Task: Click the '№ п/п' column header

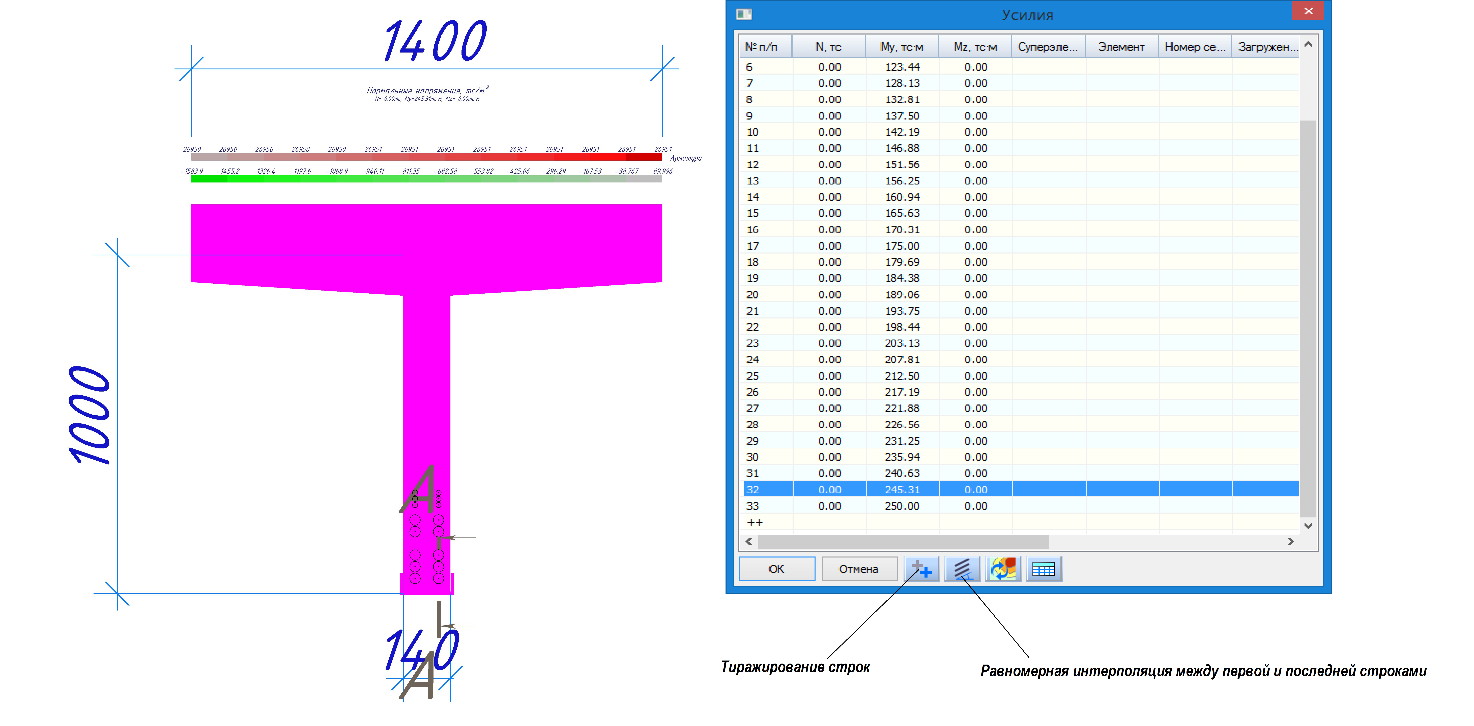Action: click(765, 47)
